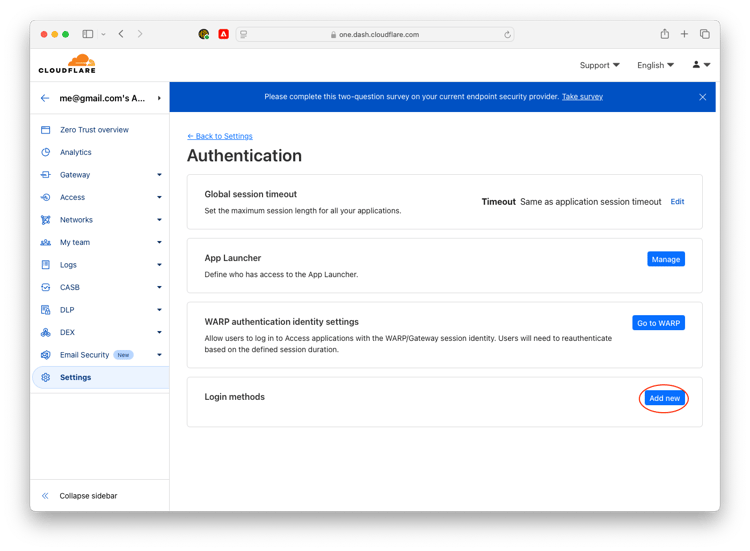This screenshot has width=750, height=551.
Task: Click the Settings gear icon
Action: point(45,377)
